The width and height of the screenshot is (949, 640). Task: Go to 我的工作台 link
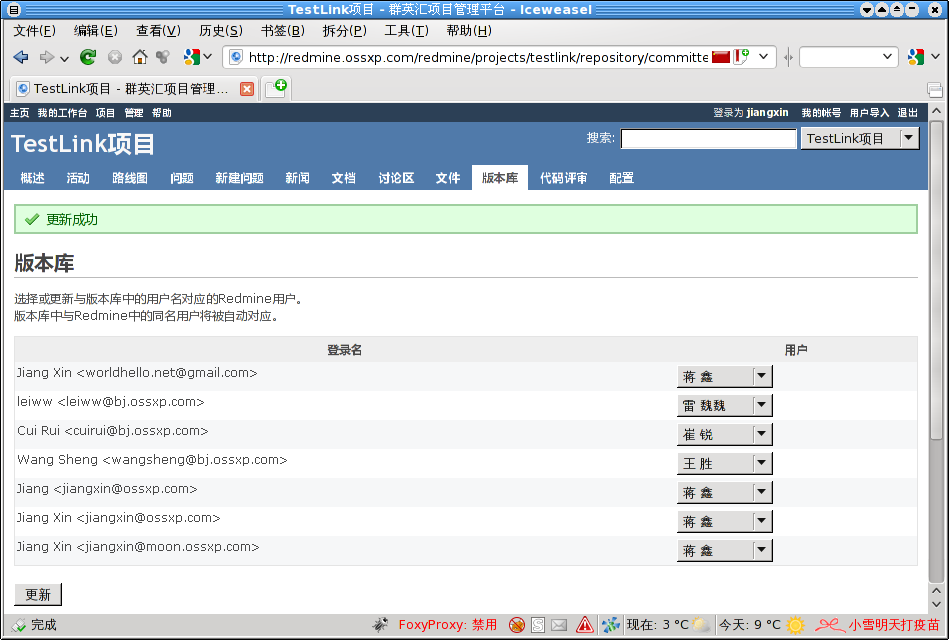(x=62, y=113)
